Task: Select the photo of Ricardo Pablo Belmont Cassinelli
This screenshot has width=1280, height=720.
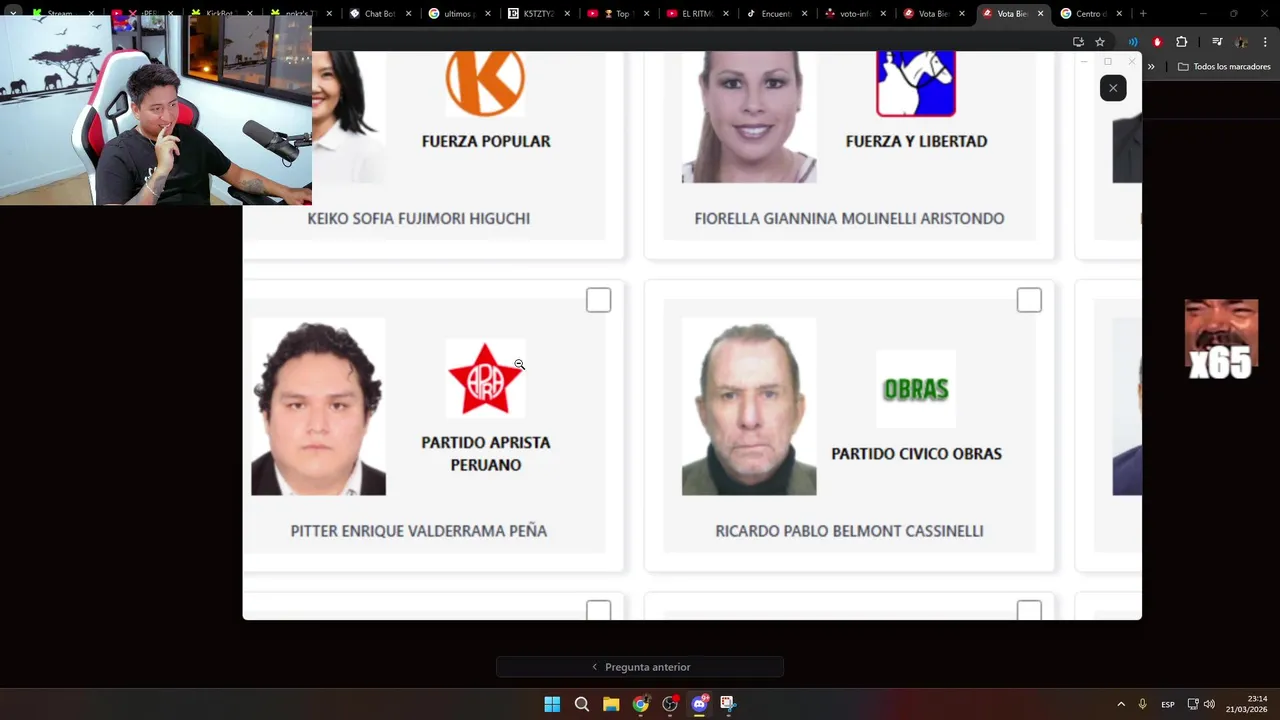Action: pyautogui.click(x=749, y=407)
